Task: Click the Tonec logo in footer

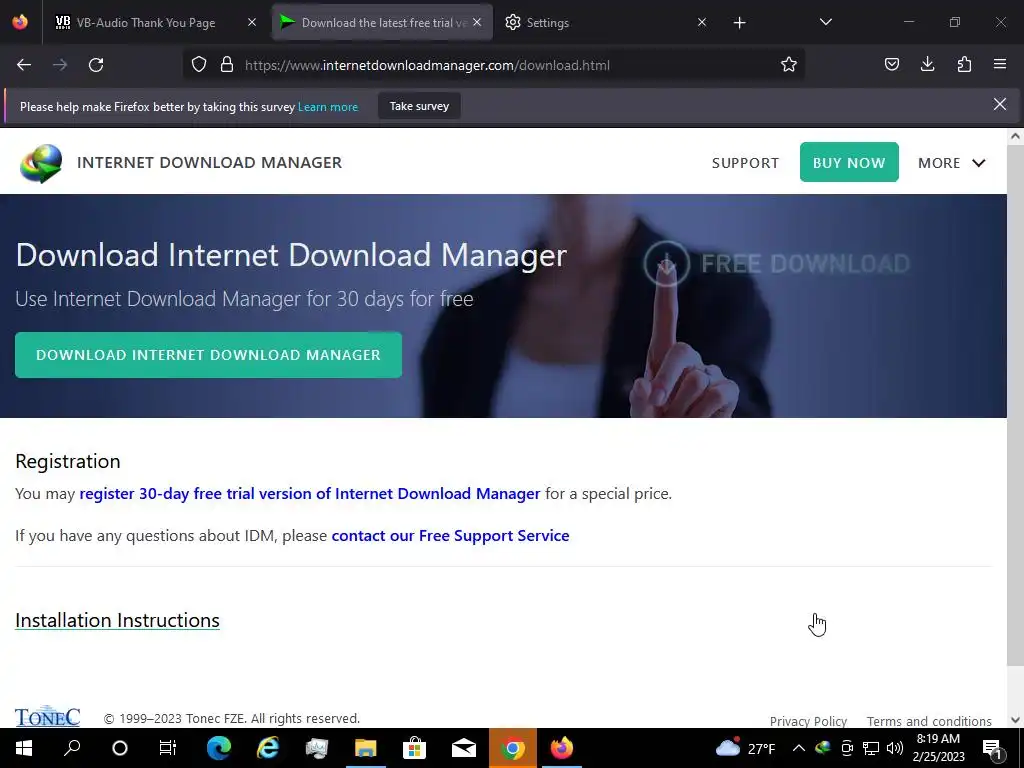Action: pos(48,716)
